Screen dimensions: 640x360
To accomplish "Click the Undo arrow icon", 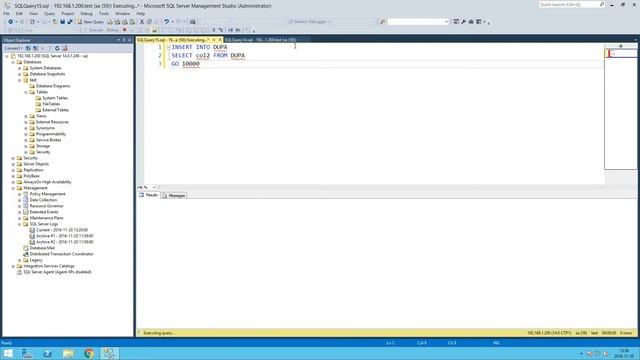I will (x=167, y=22).
